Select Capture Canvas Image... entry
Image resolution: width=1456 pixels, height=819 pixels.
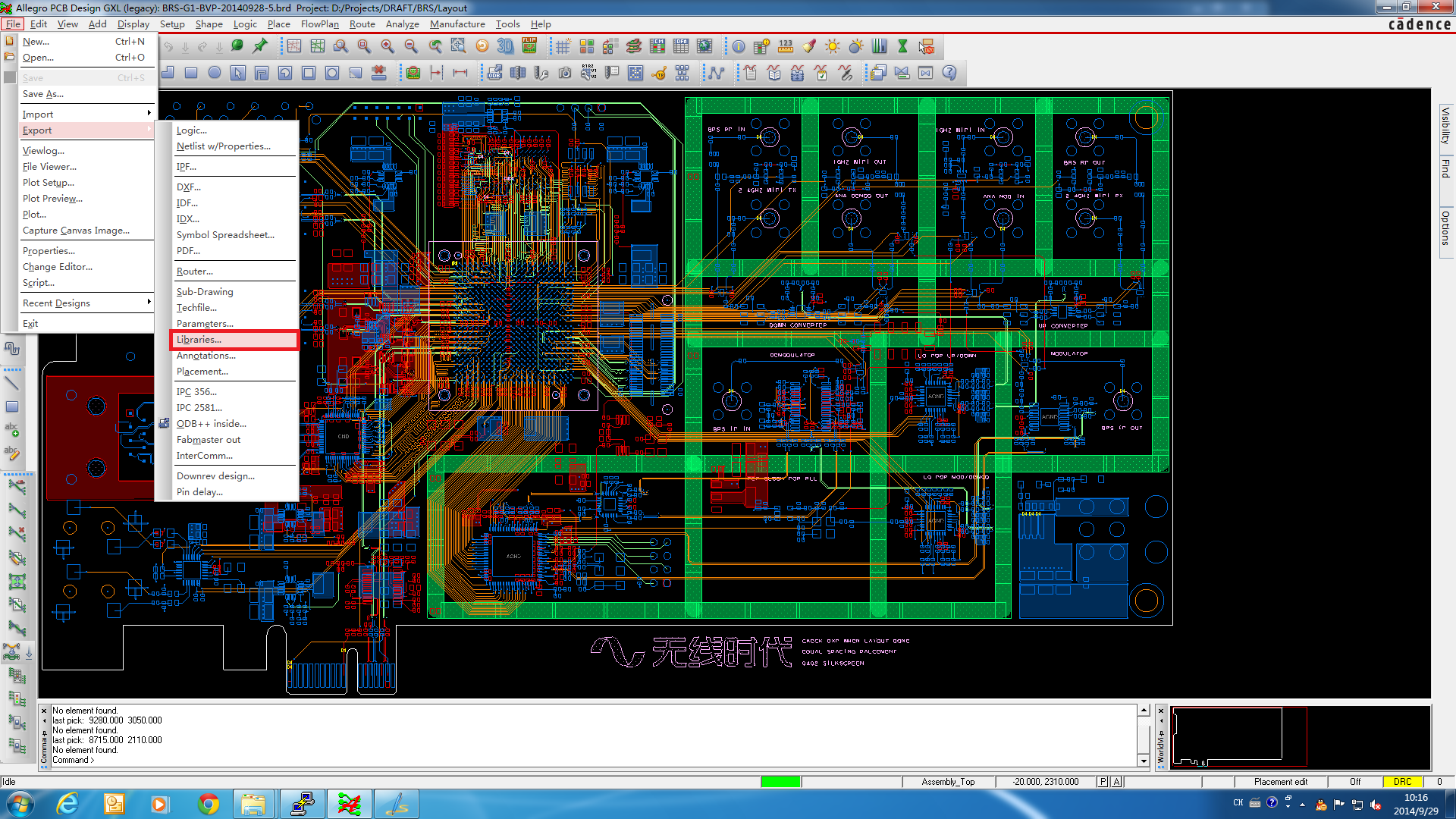pos(86,231)
